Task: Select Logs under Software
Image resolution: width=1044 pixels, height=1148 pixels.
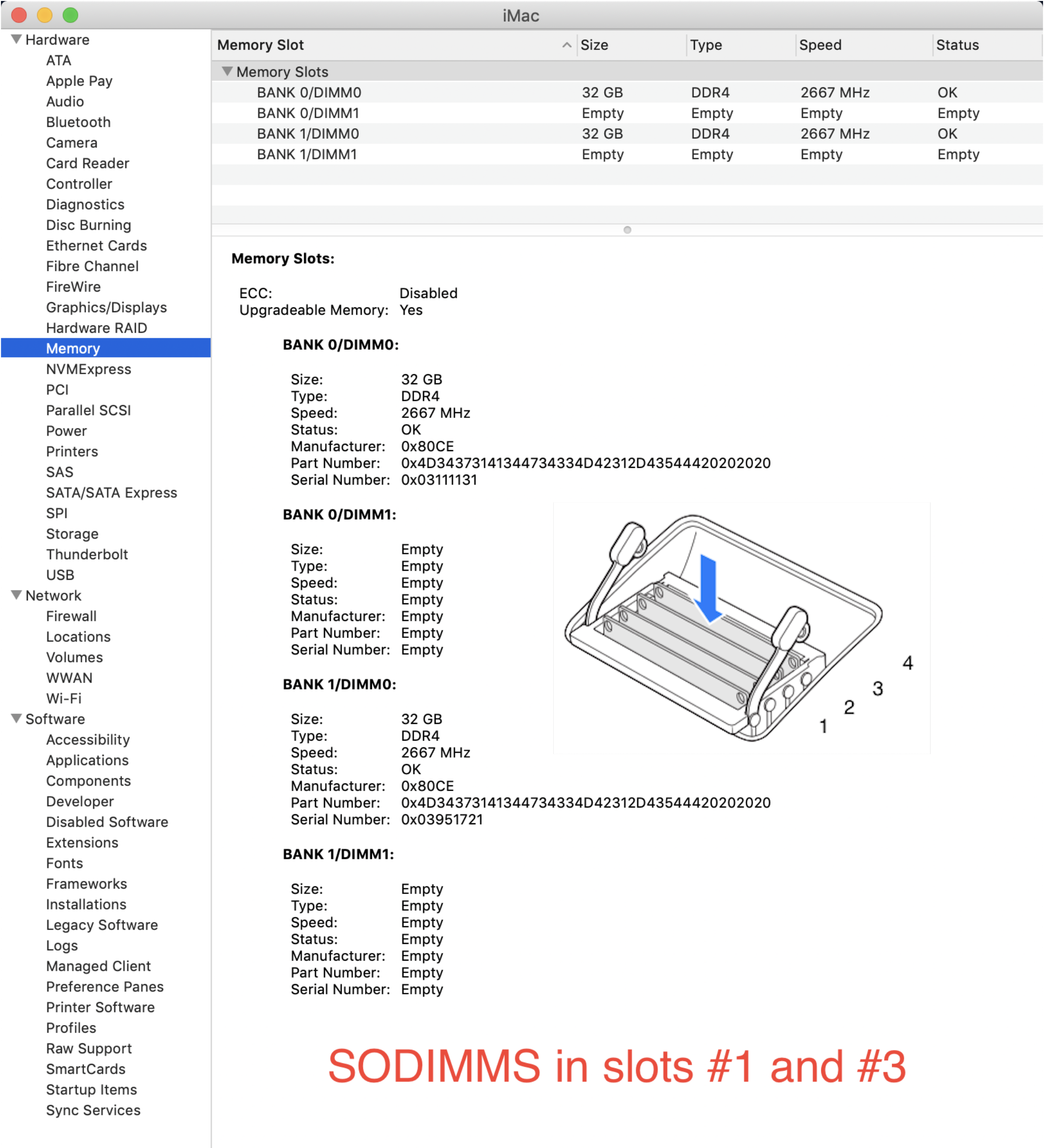Action: [62, 945]
